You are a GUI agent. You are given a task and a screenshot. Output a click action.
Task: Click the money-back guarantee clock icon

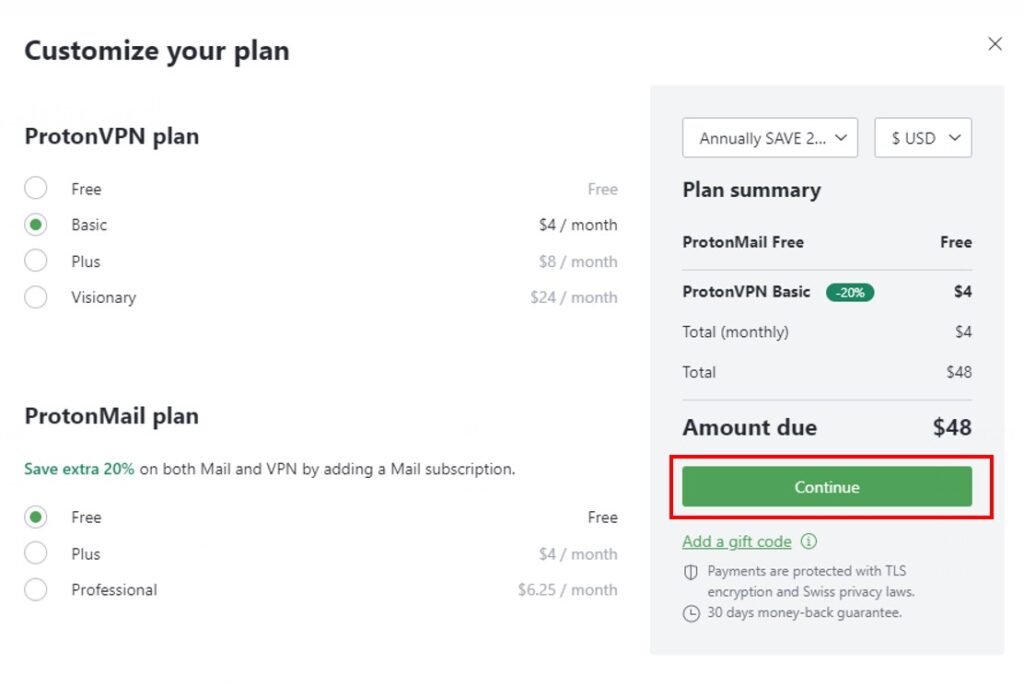coord(690,613)
